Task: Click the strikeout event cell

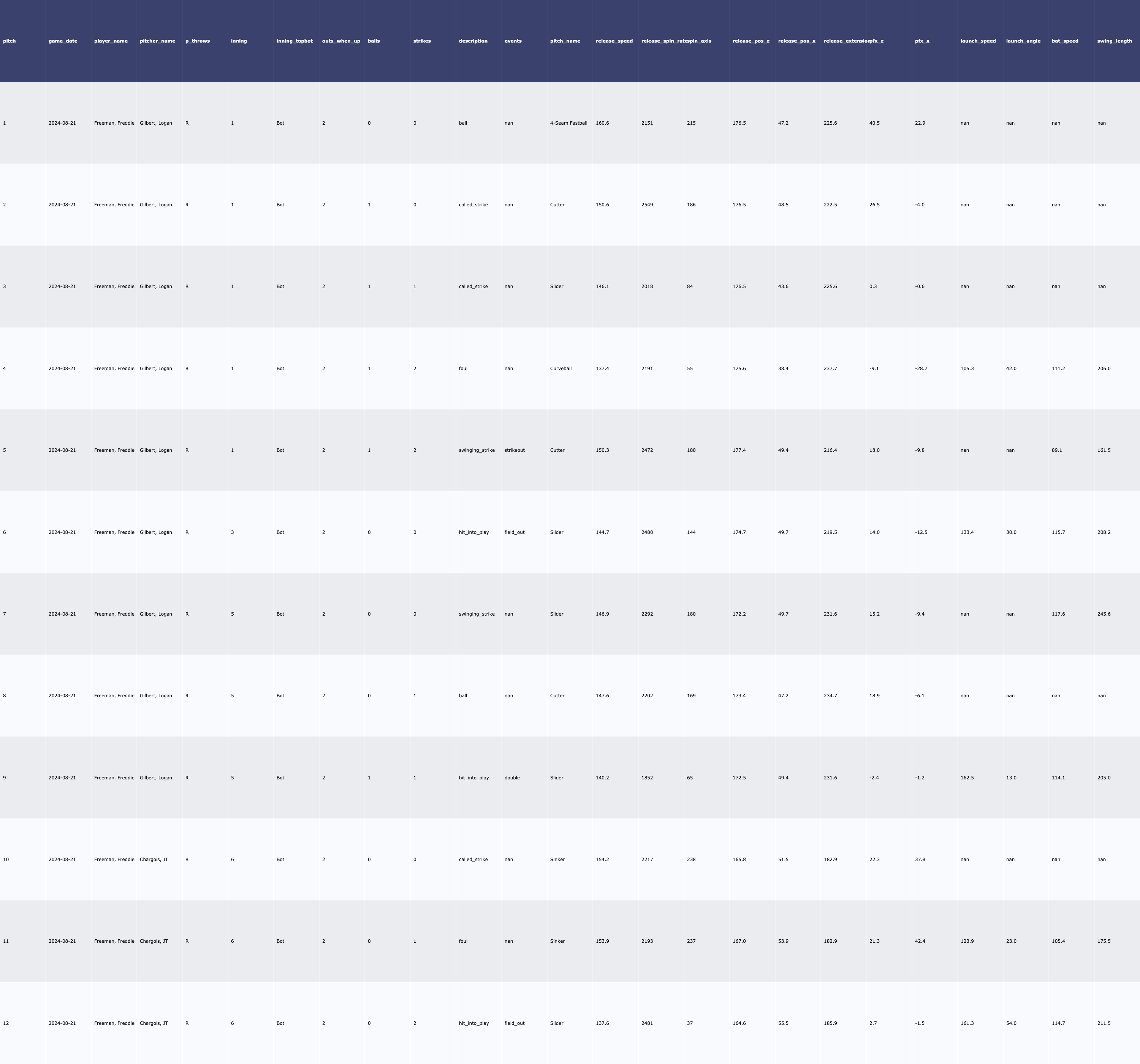Action: pyautogui.click(x=515, y=450)
